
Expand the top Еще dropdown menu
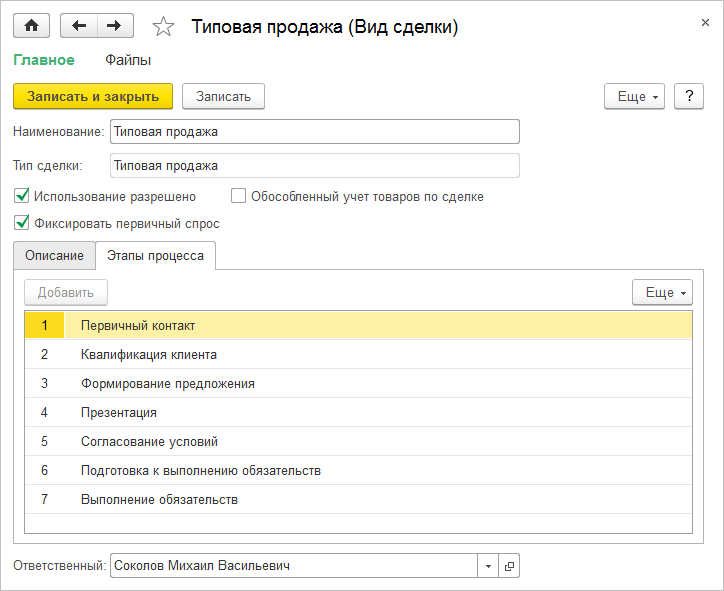[635, 96]
